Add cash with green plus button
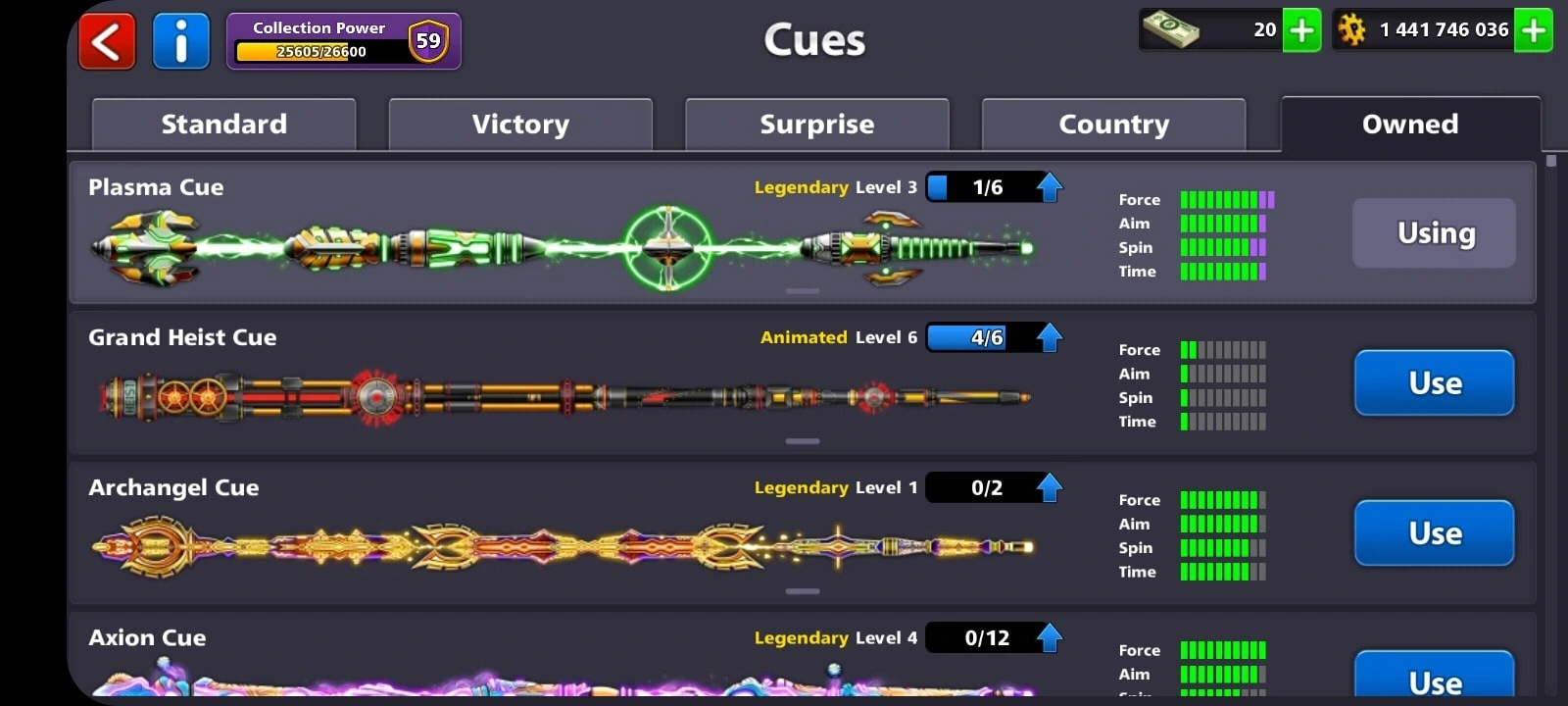 [1301, 30]
